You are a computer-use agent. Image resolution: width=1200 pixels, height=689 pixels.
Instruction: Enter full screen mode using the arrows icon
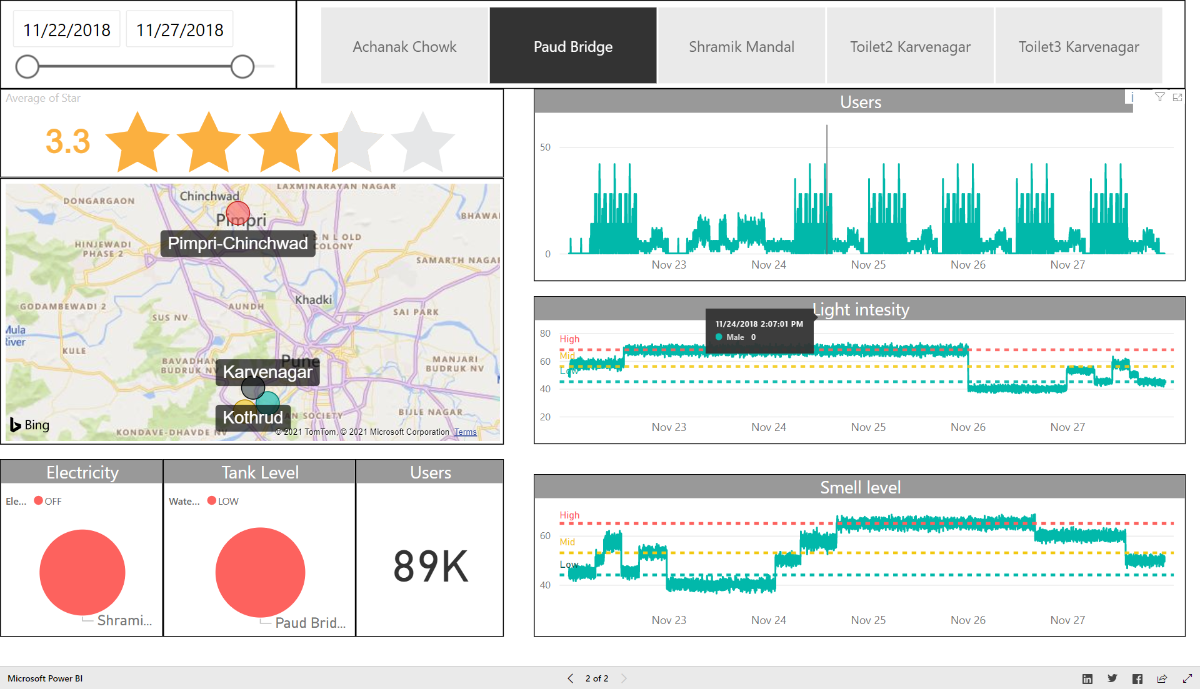(1186, 679)
